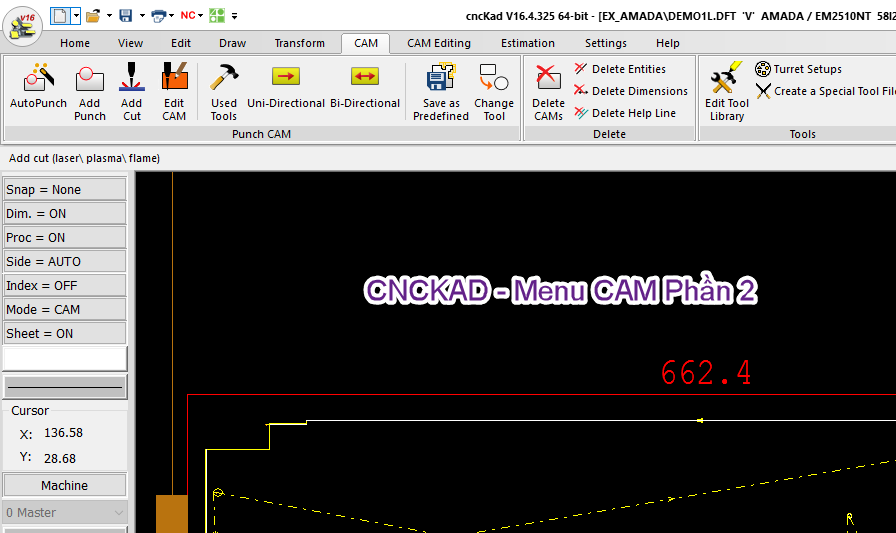Open the Help ribbon tab
896x533 pixels.
click(x=667, y=43)
